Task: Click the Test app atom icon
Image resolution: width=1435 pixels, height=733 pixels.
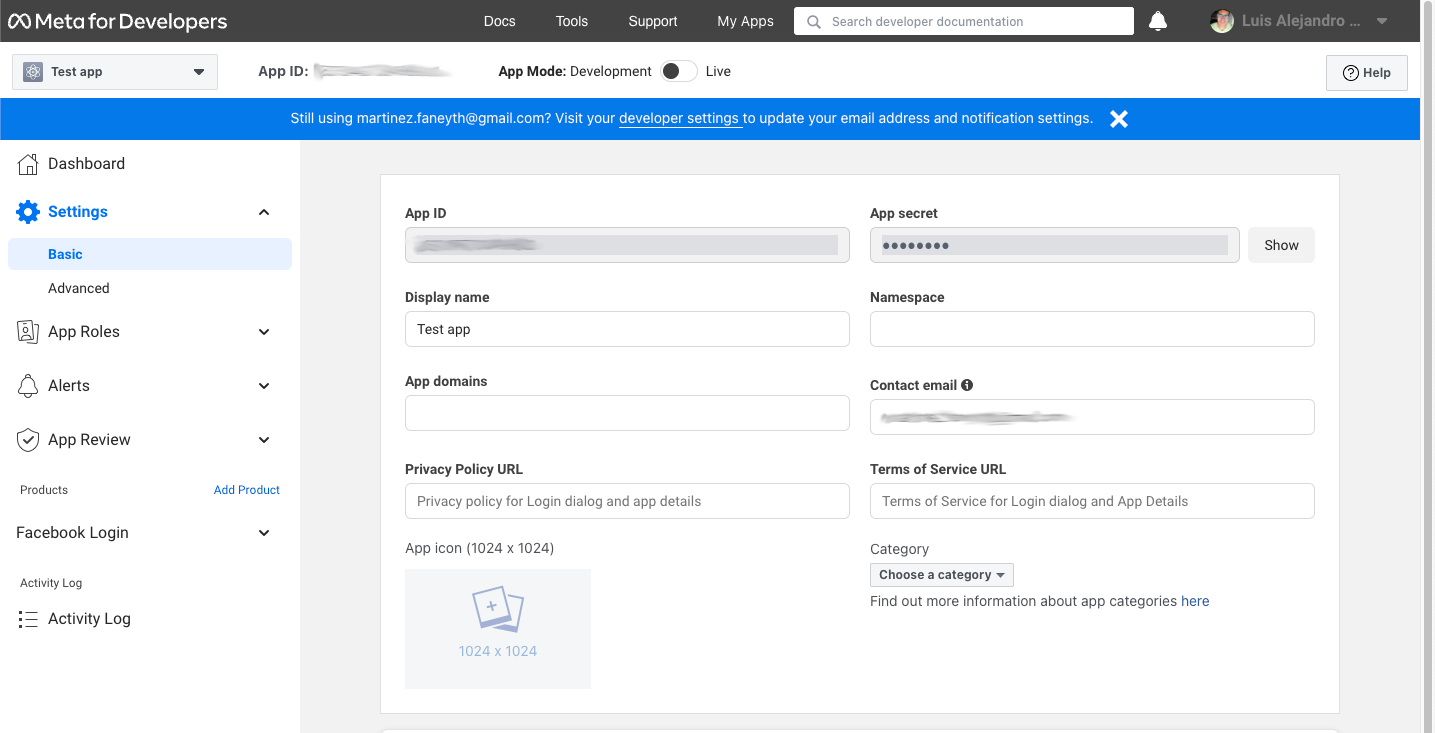Action: coord(33,72)
